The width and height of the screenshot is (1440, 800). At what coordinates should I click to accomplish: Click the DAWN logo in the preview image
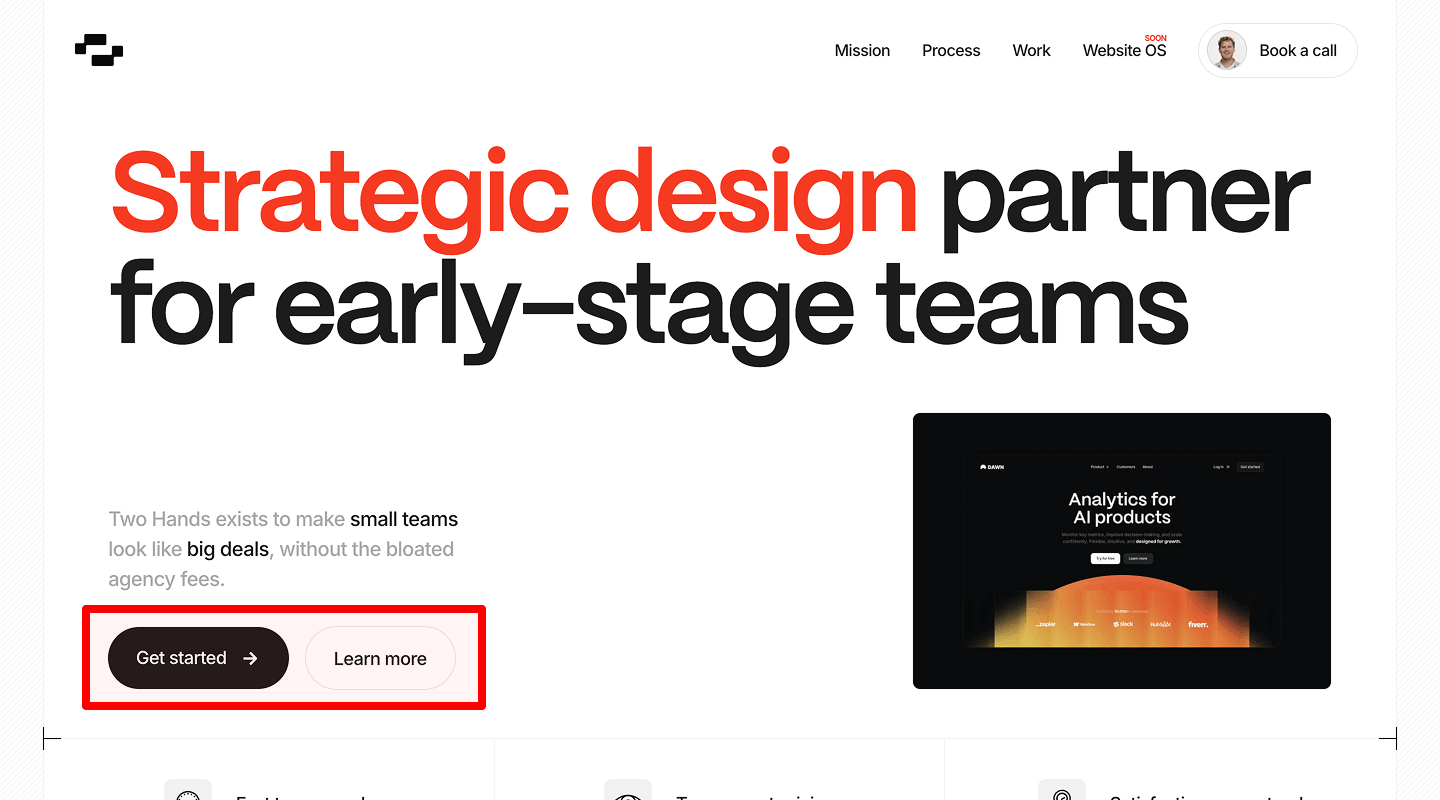[x=992, y=467]
